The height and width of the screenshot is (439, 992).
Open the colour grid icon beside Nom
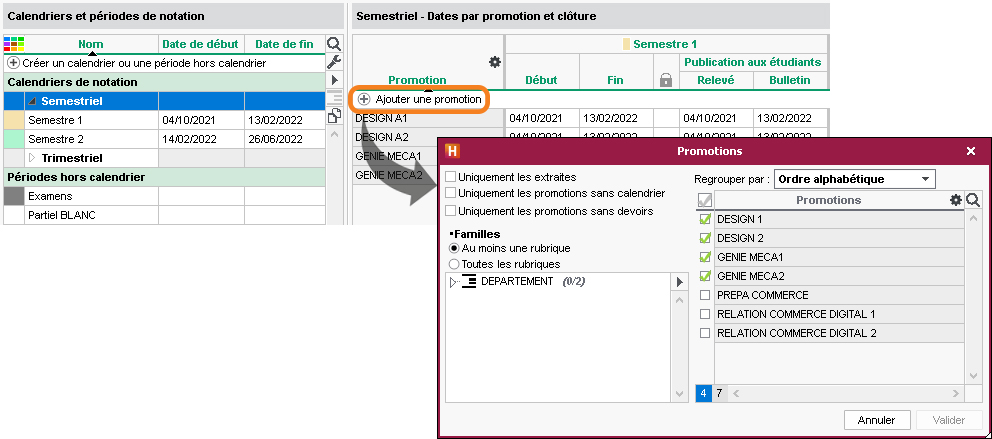pyautogui.click(x=14, y=44)
